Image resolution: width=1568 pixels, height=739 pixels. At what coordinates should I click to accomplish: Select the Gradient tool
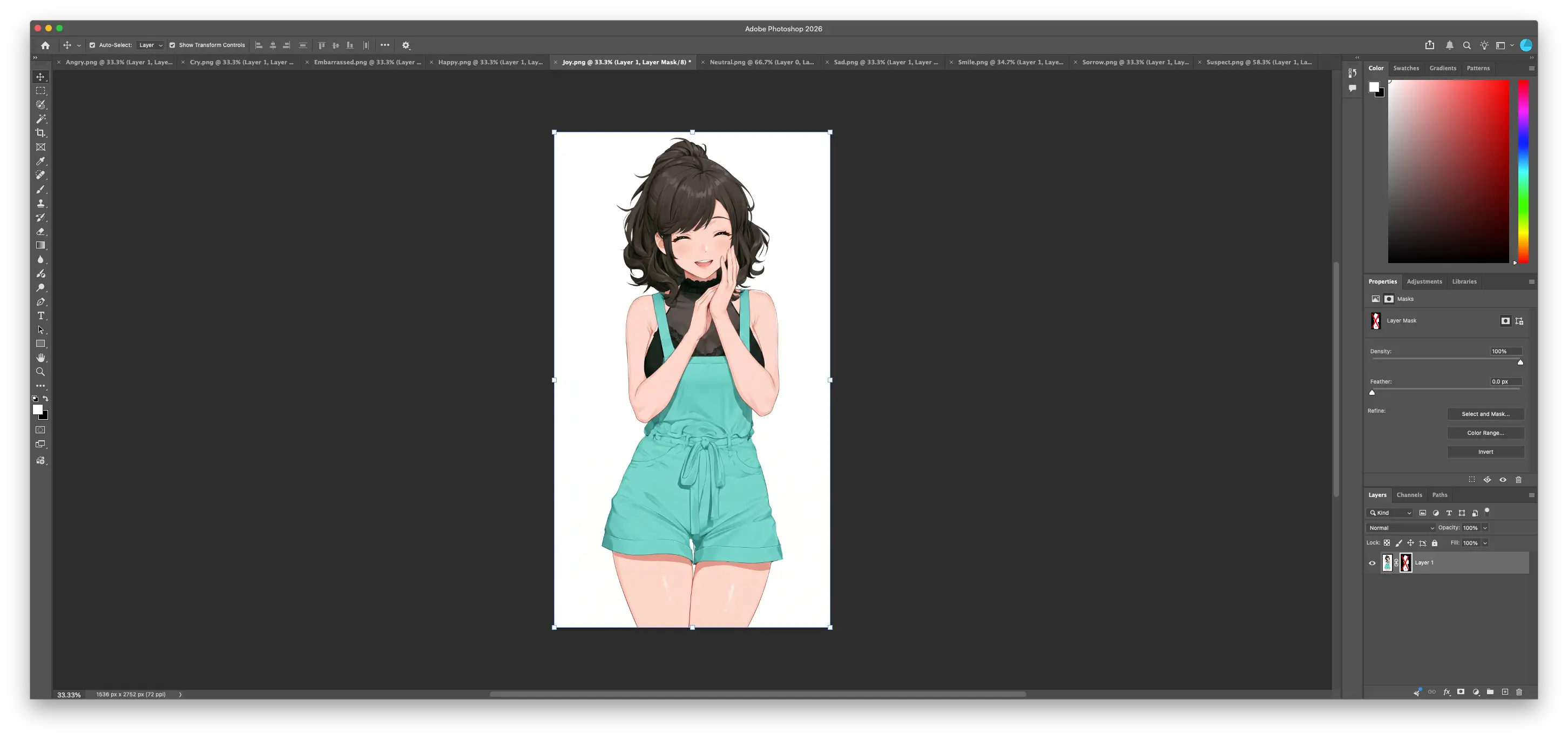click(x=40, y=245)
